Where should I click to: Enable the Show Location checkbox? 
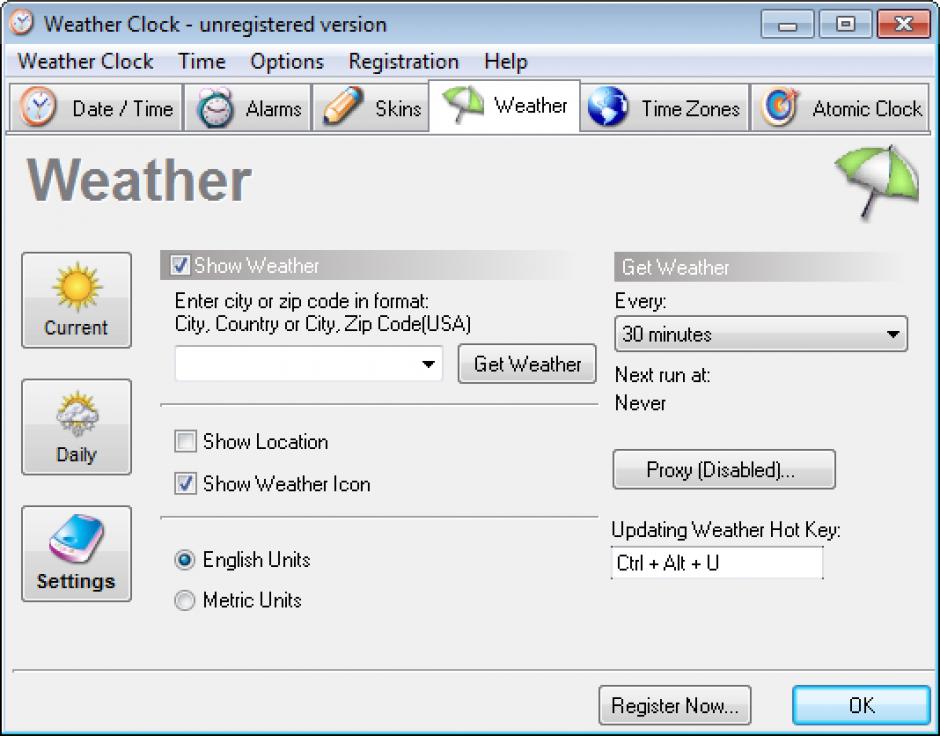tap(185, 441)
